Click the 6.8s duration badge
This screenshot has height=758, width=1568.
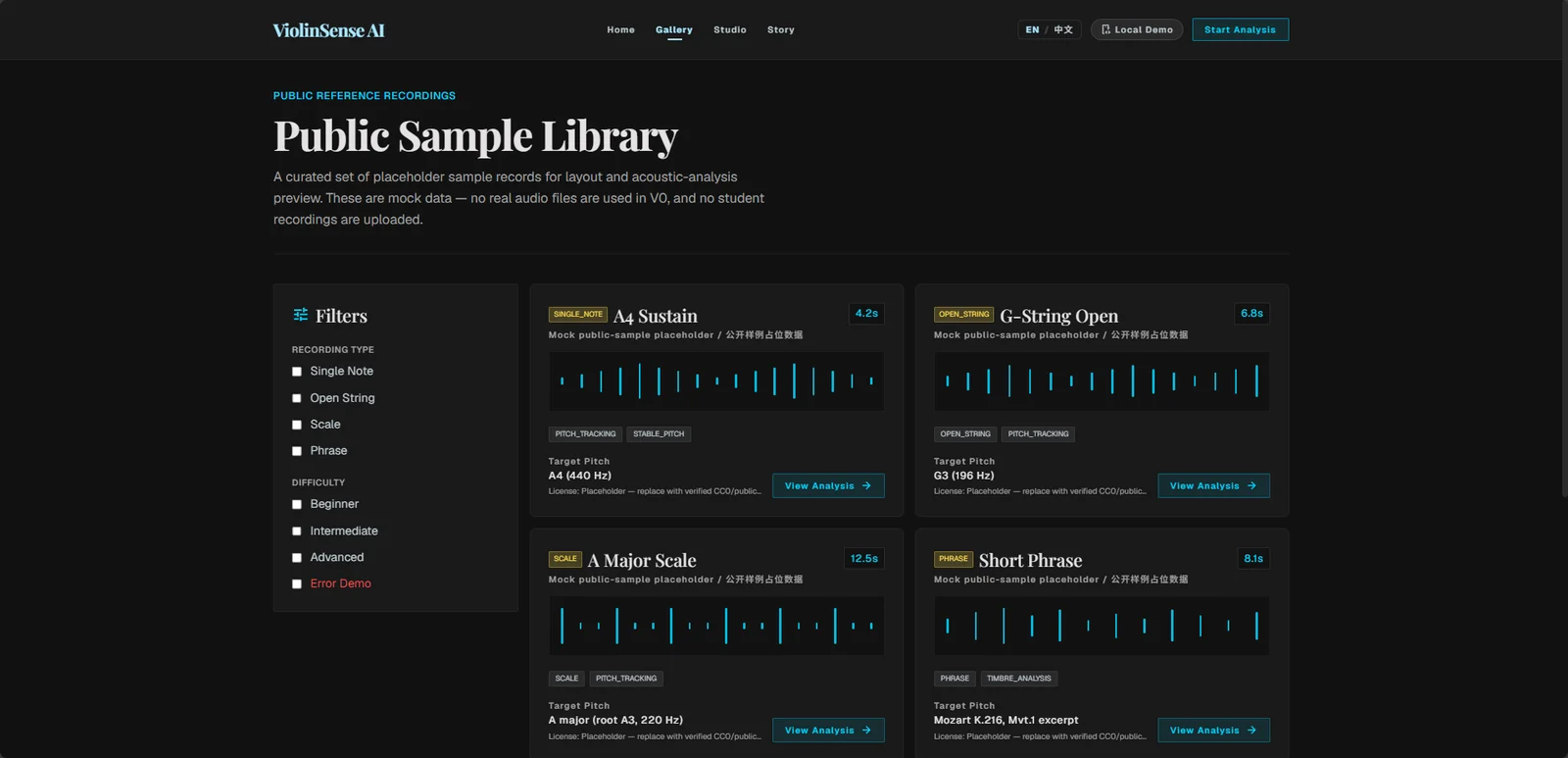pos(1251,314)
